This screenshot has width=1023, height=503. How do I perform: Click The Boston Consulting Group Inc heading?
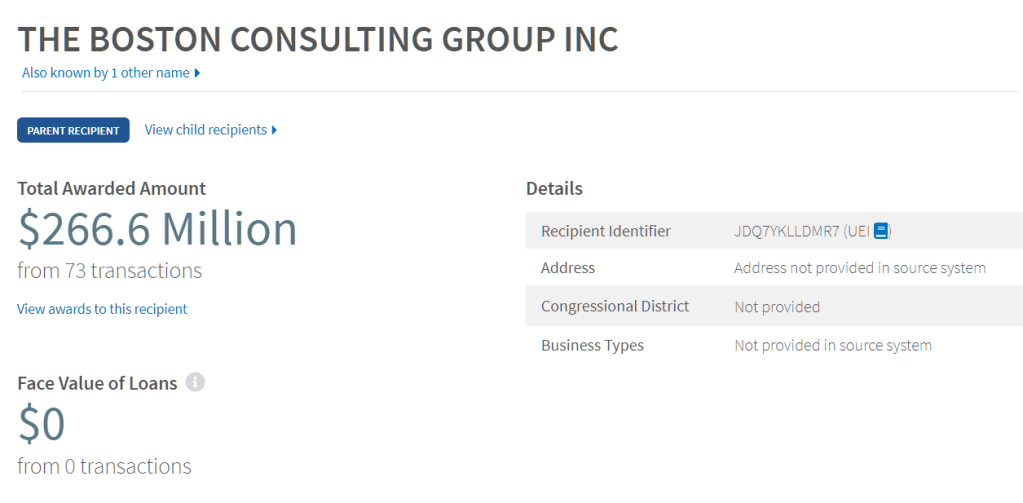tap(318, 39)
